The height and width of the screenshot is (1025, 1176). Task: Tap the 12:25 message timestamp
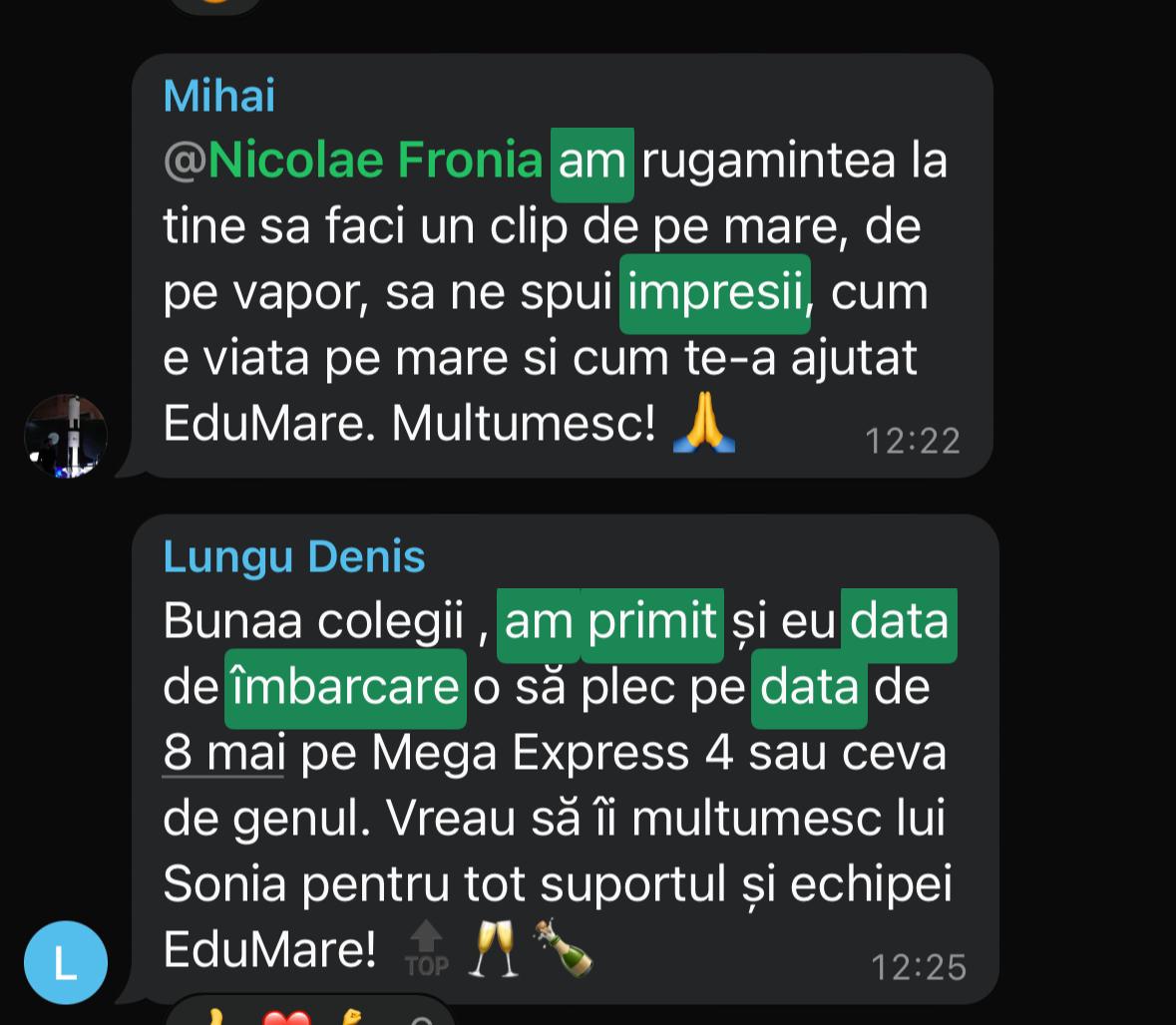[919, 967]
